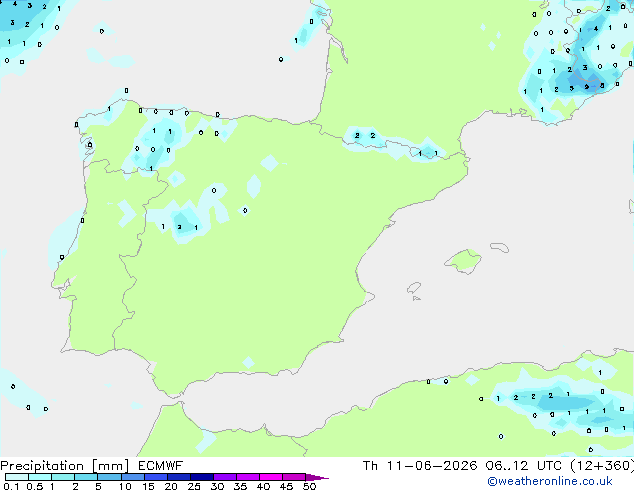Click the '0.1' legend scale label
634x490 pixels.
11,486
